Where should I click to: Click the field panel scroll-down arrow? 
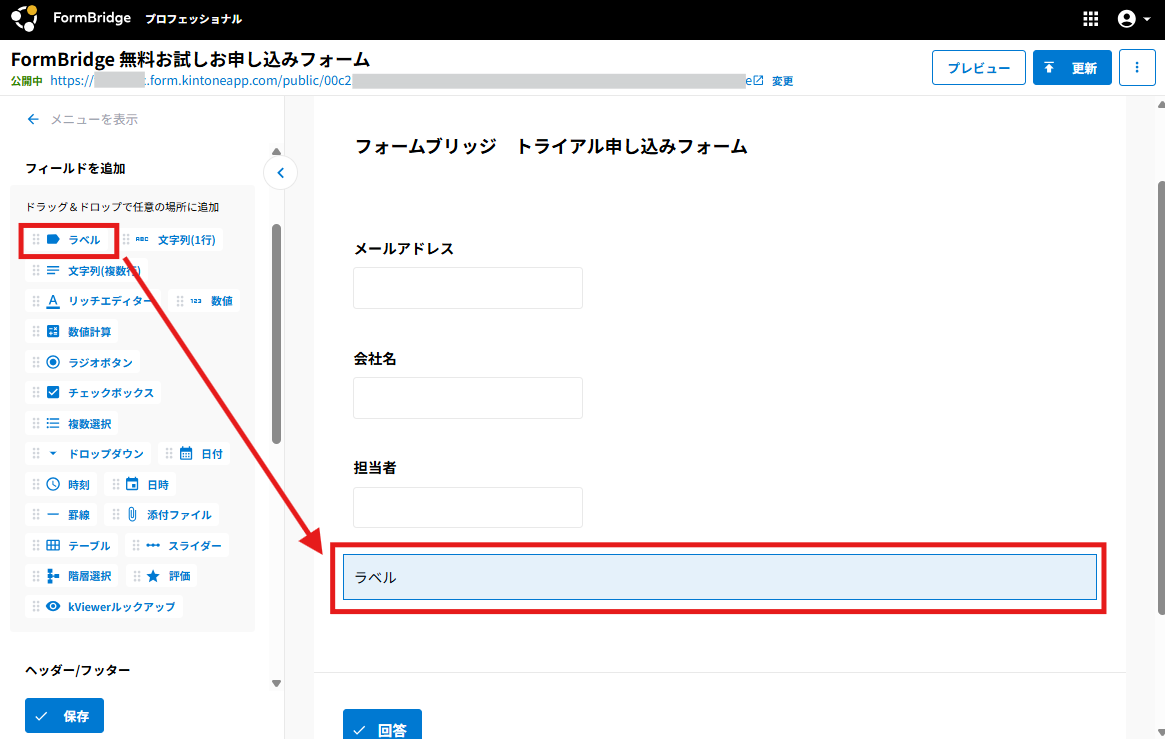pos(276,683)
